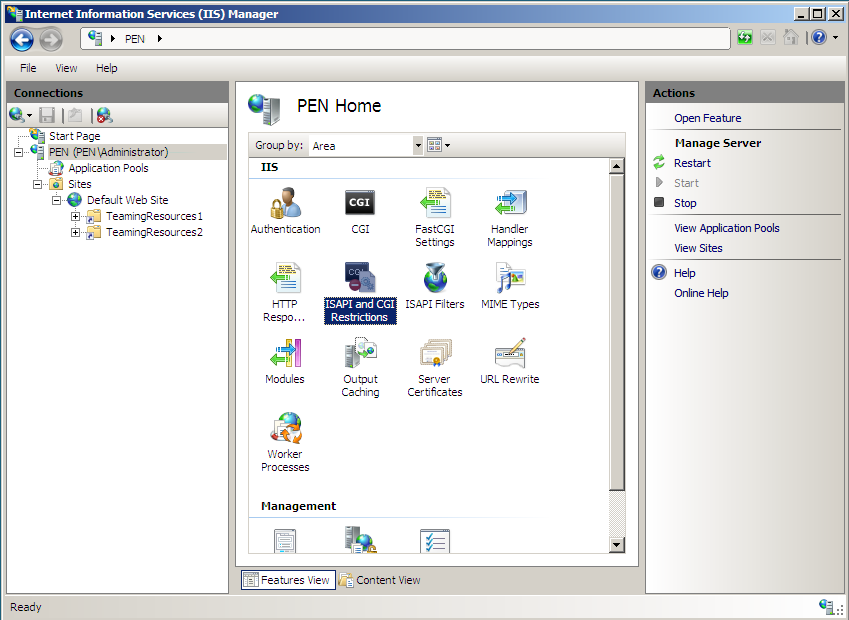
Task: Click View Application Pools link
Action: point(727,228)
